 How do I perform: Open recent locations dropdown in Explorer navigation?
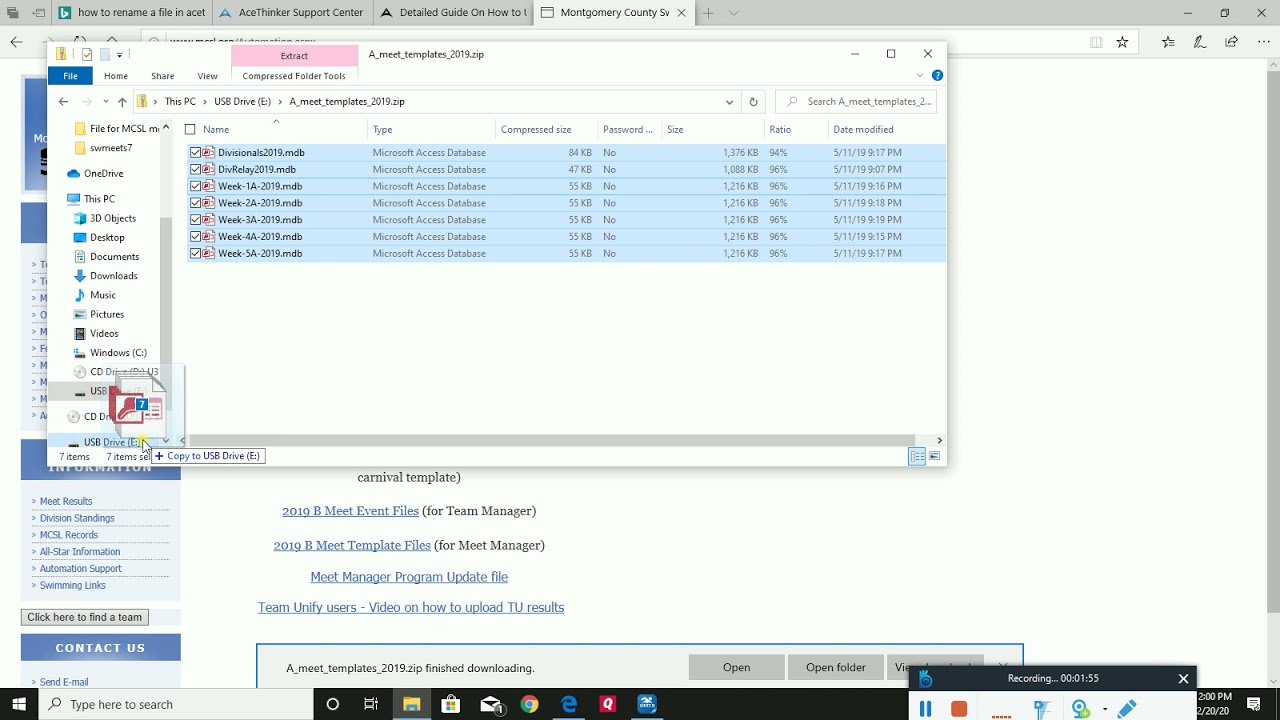pos(105,102)
